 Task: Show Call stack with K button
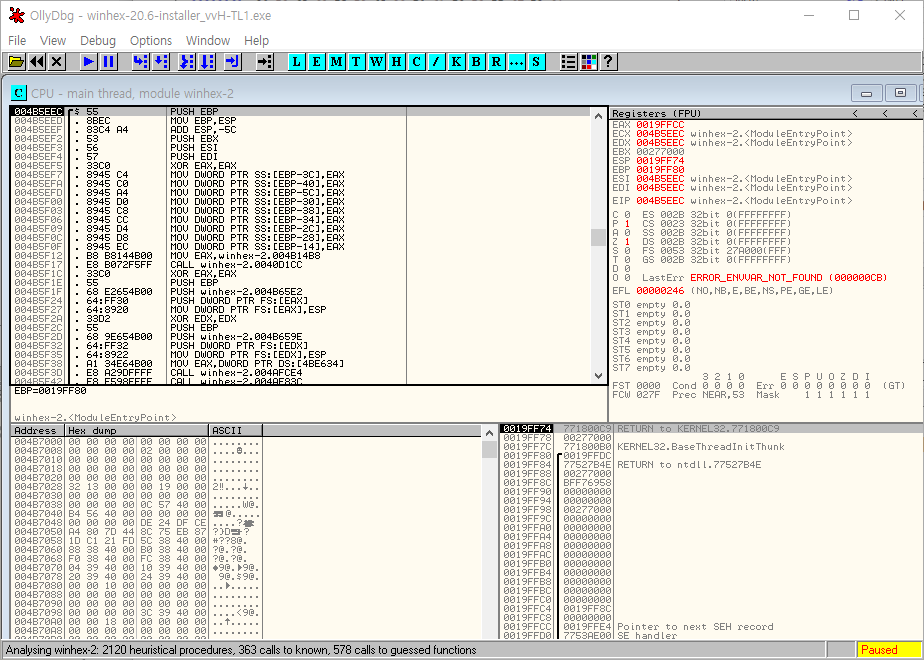point(457,61)
